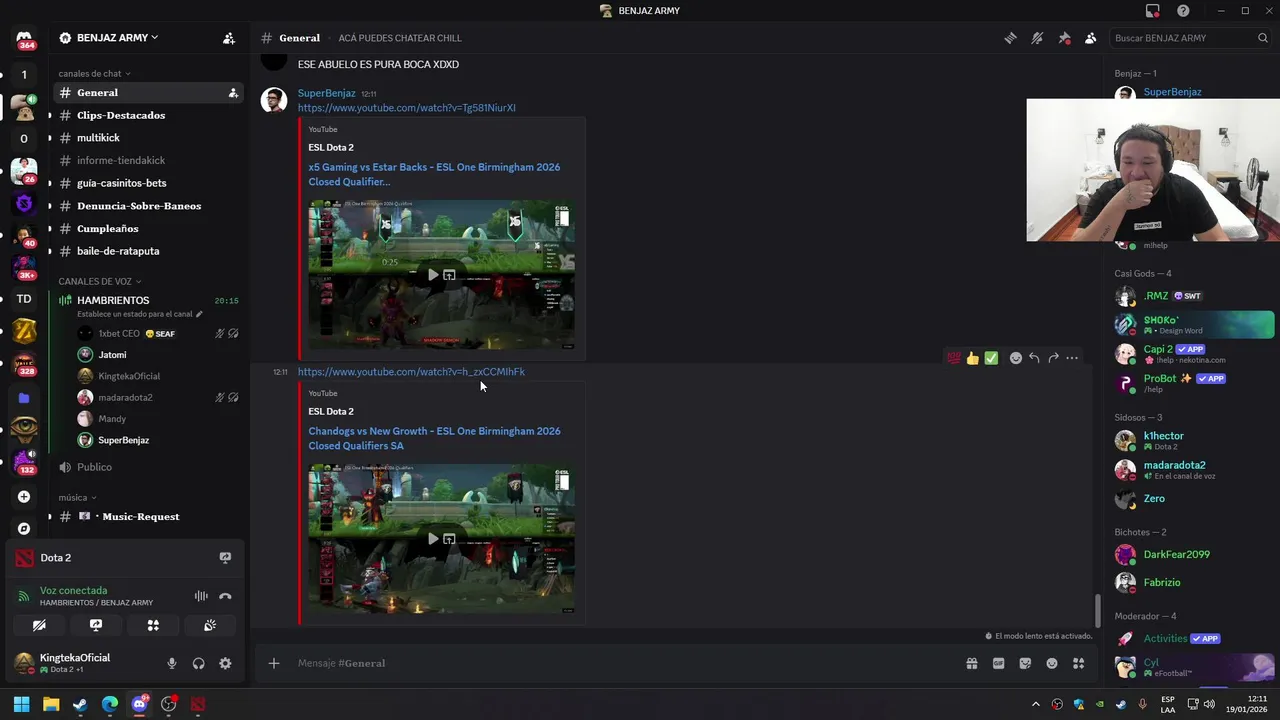The image size is (1280, 720).
Task: Add a server with plus icon
Action: (x=24, y=497)
